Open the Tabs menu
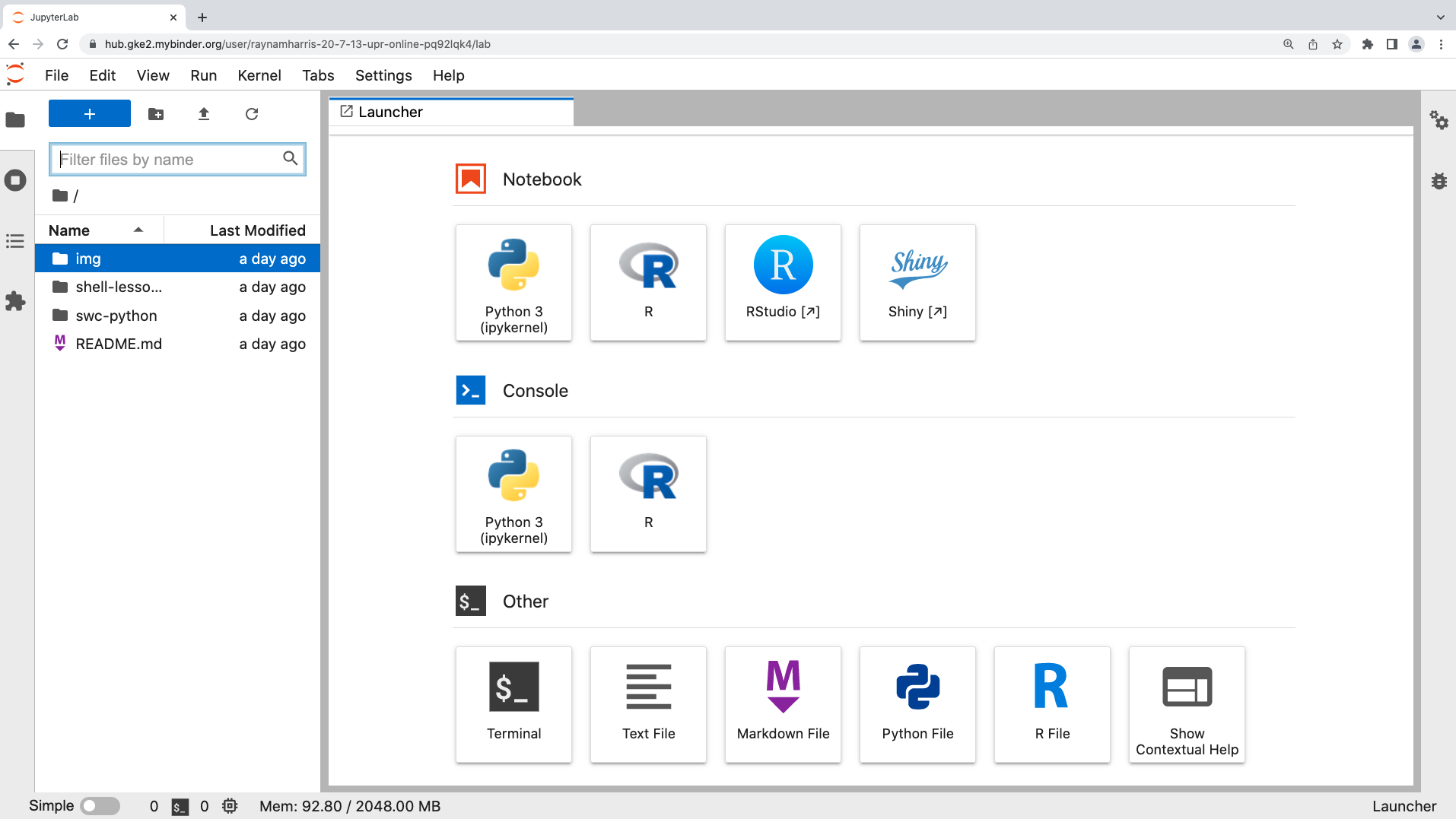This screenshot has height=819, width=1456. [318, 75]
